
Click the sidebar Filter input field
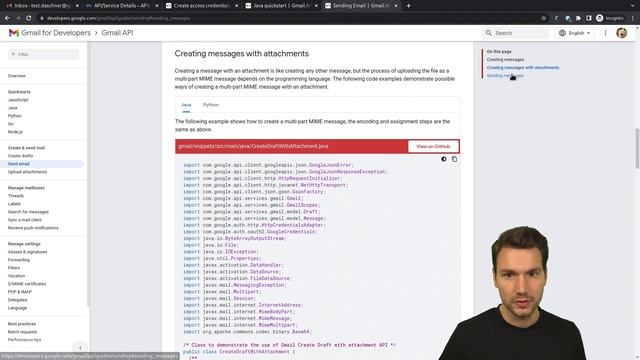coord(44,54)
